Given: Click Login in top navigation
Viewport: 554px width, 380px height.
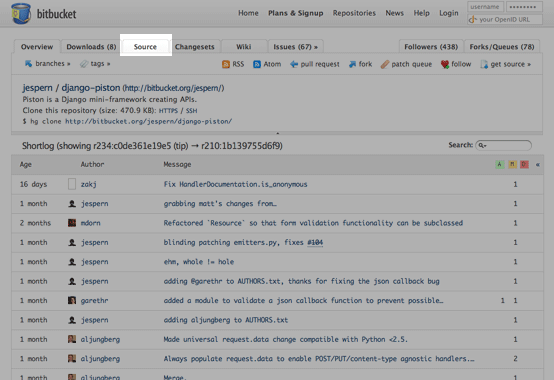Looking at the screenshot, I should click(x=449, y=13).
